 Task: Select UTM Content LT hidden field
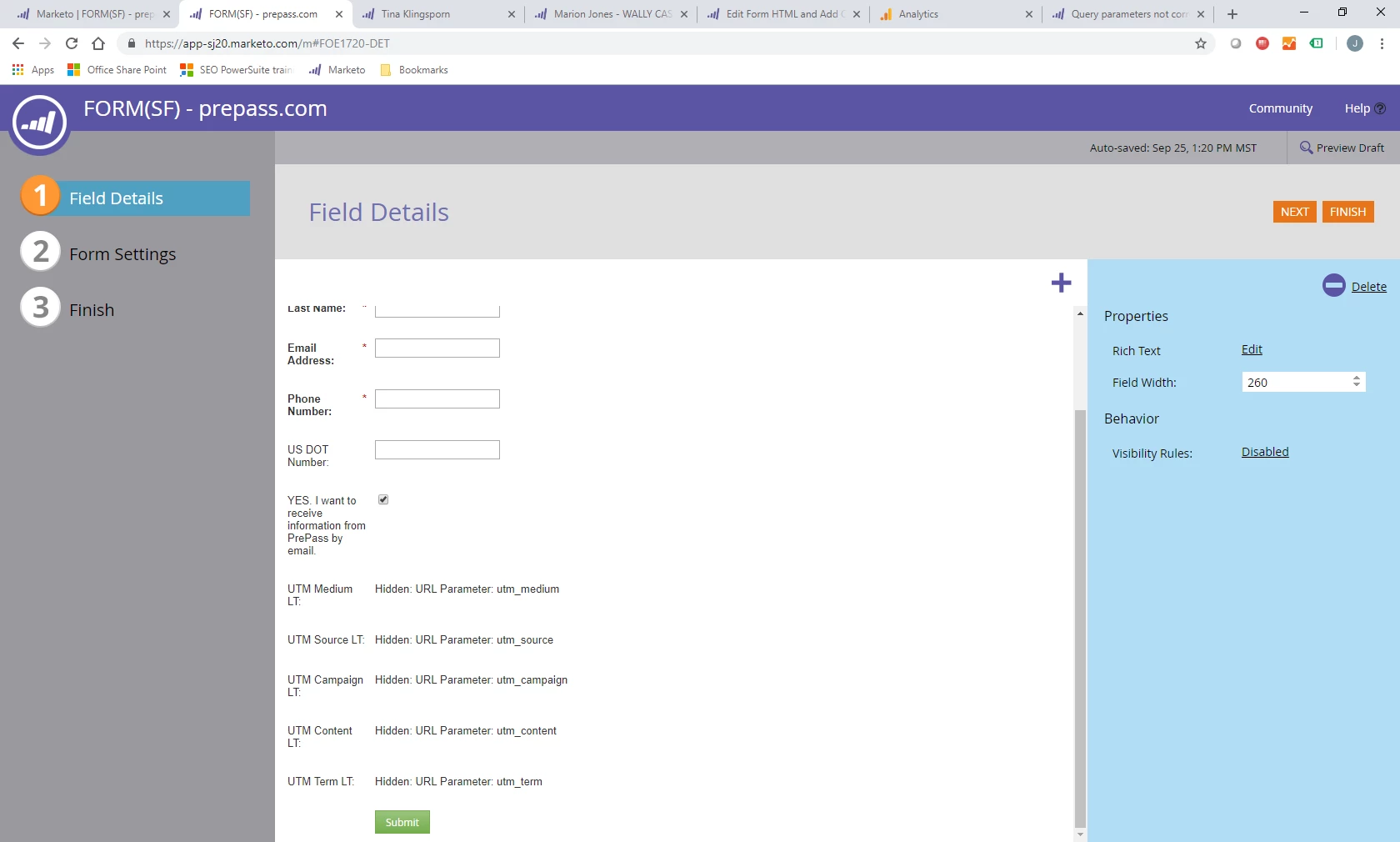click(x=422, y=736)
